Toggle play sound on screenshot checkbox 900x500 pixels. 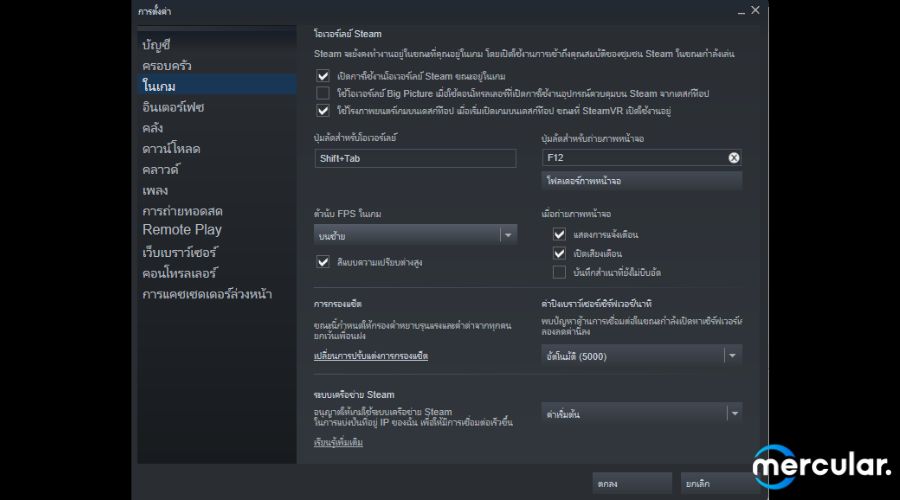coord(559,253)
